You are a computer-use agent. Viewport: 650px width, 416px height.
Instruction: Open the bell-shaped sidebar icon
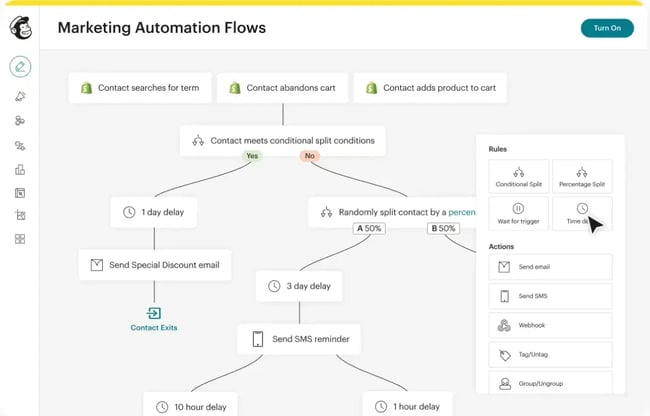pyautogui.click(x=20, y=96)
